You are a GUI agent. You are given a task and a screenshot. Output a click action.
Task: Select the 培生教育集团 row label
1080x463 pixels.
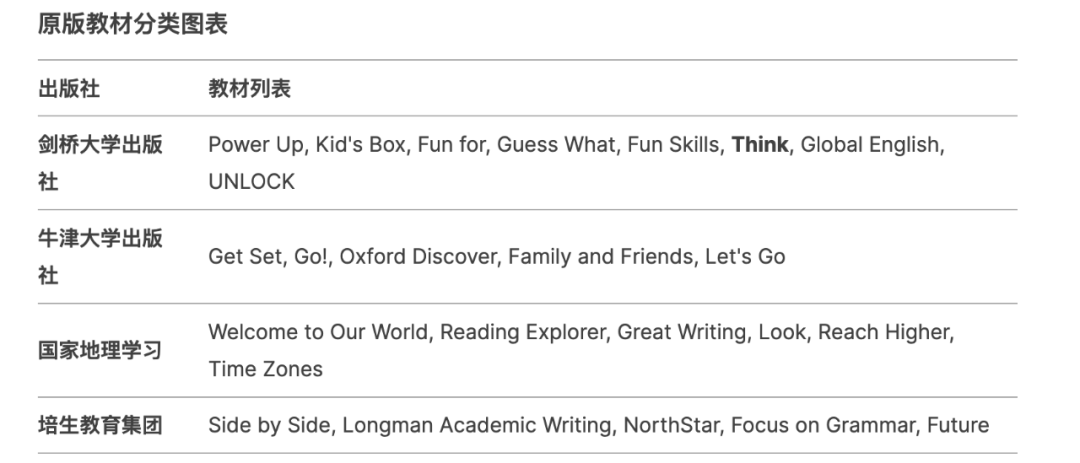101,425
